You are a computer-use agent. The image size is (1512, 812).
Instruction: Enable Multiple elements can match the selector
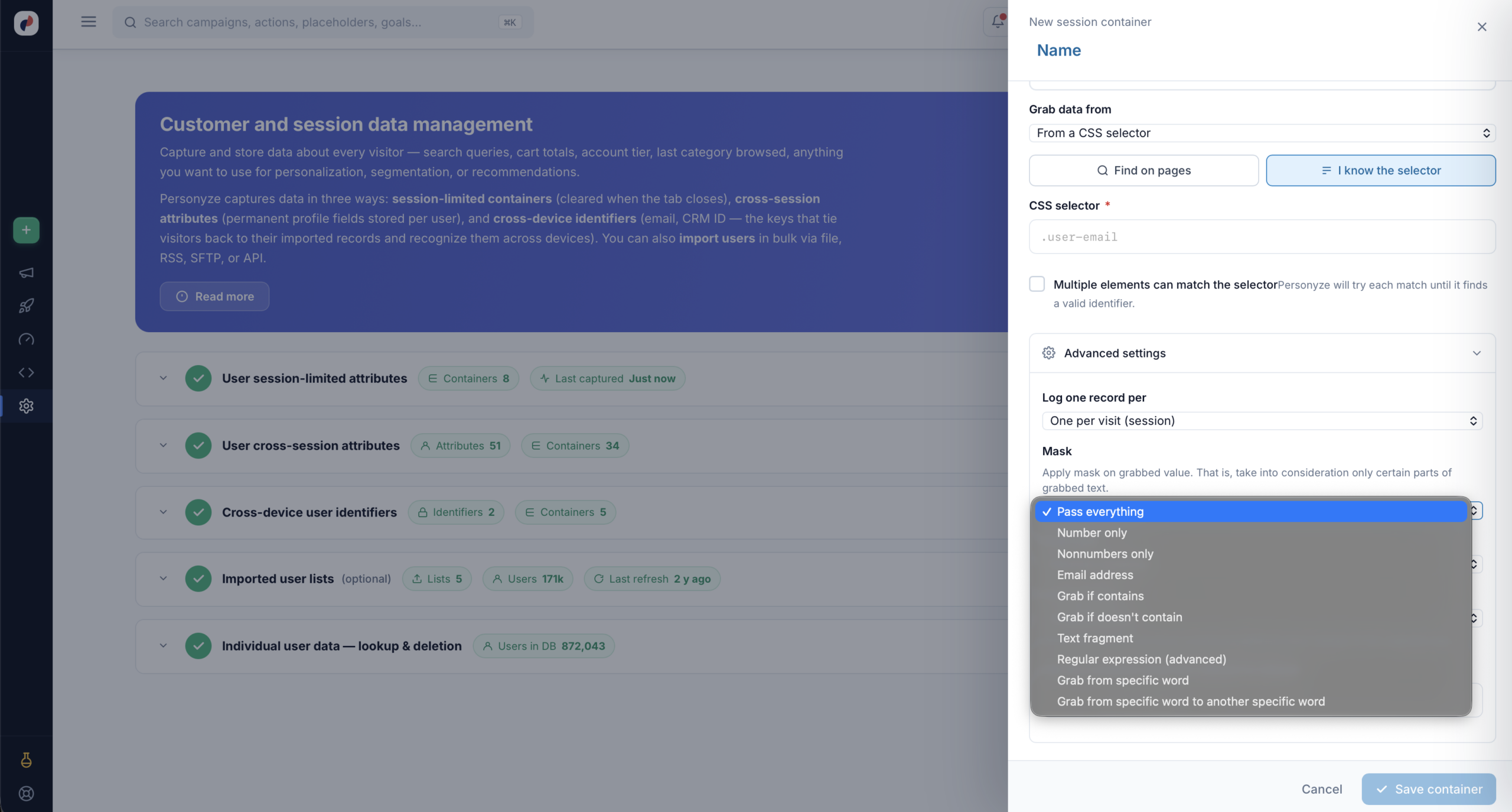(x=1037, y=284)
